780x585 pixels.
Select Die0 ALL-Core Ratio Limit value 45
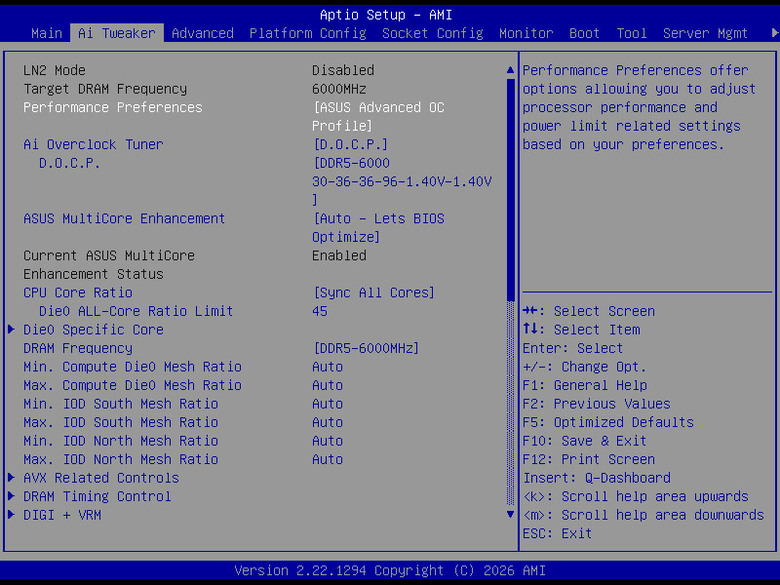[320, 311]
